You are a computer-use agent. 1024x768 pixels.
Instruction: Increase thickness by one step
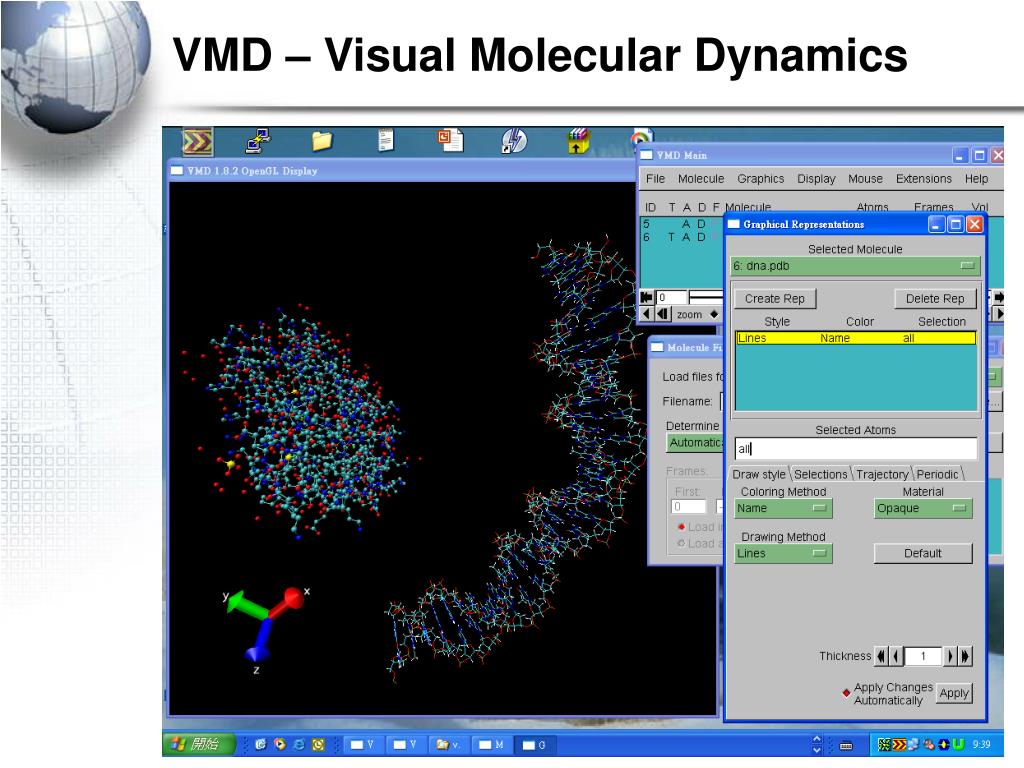click(x=950, y=656)
